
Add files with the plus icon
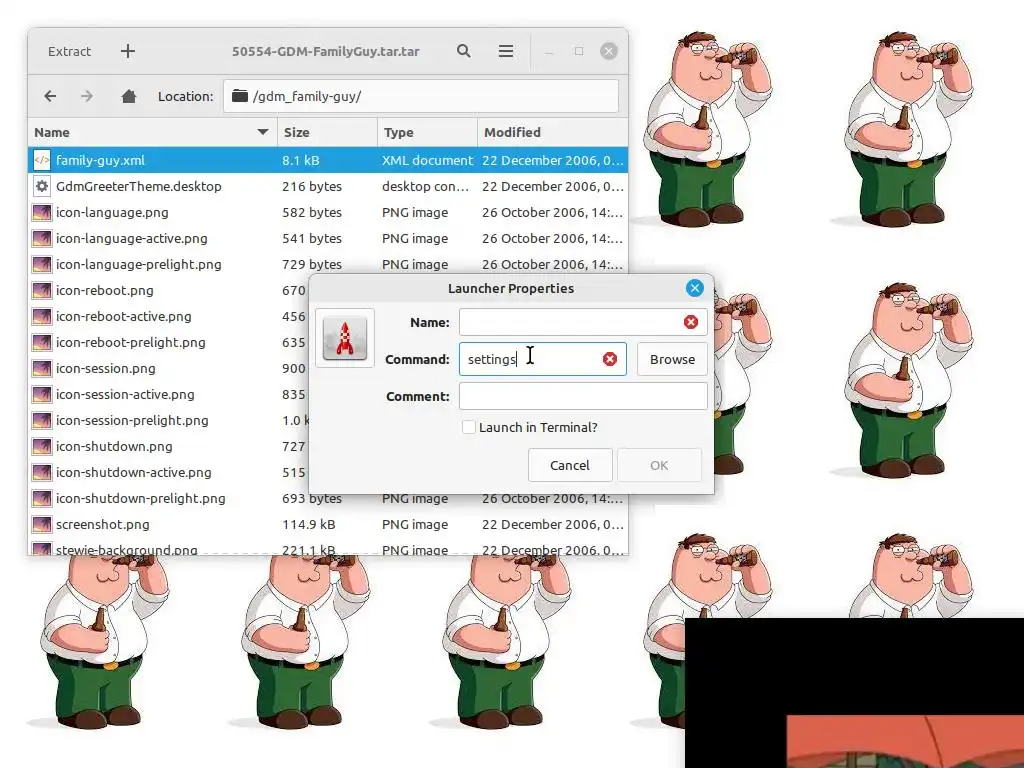[x=128, y=51]
